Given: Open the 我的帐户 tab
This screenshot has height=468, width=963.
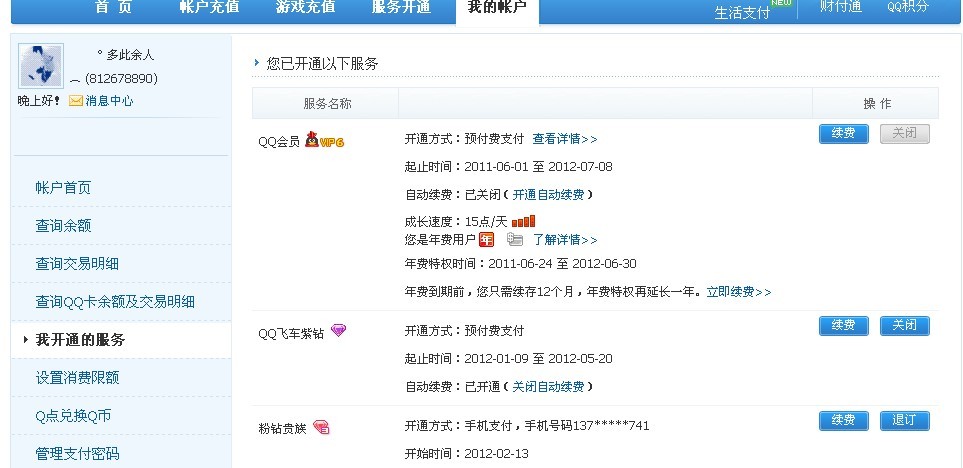Looking at the screenshot, I should pos(497,7).
